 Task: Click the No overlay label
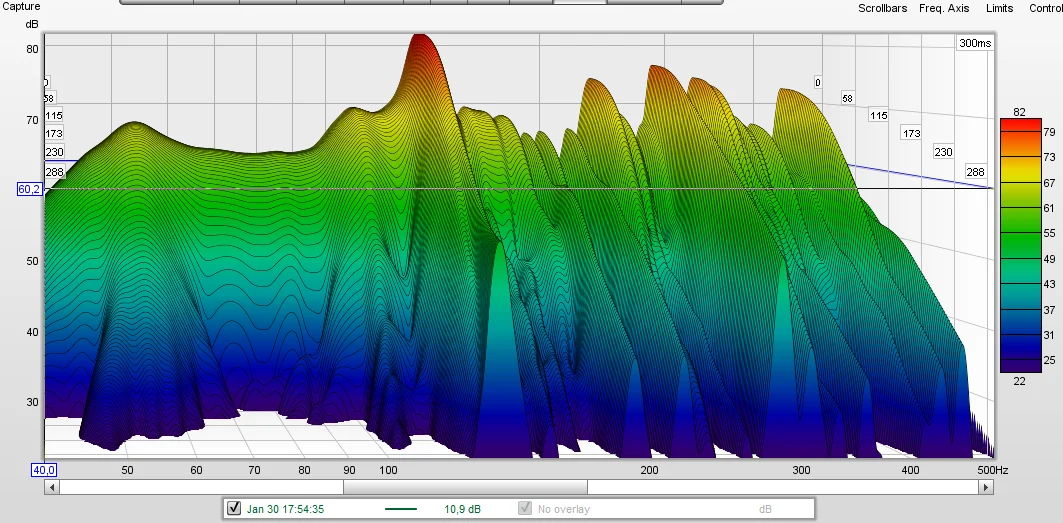click(x=563, y=509)
